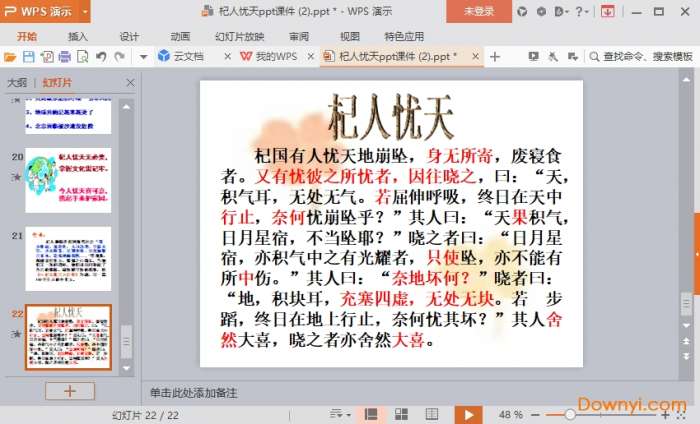700x424 pixels.
Task: Close the 云文档 tab
Action: click(227, 57)
